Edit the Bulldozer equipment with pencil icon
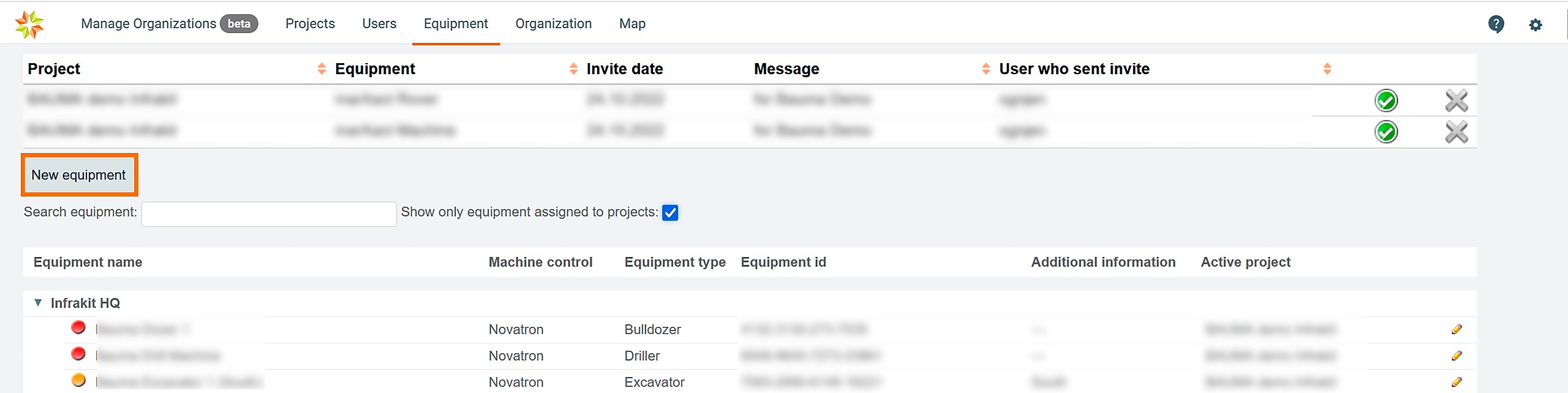1568x393 pixels. point(1457,329)
